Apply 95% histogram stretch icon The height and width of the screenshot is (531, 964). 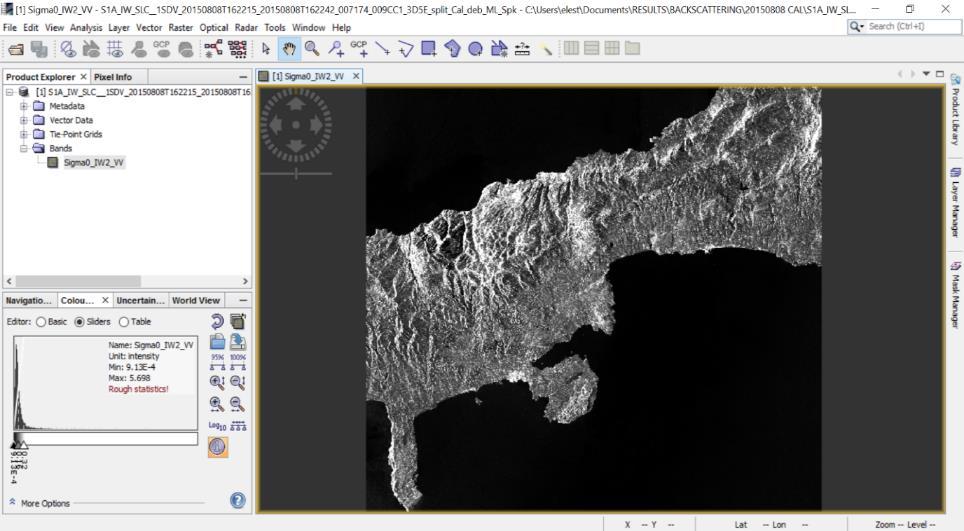tap(217, 362)
